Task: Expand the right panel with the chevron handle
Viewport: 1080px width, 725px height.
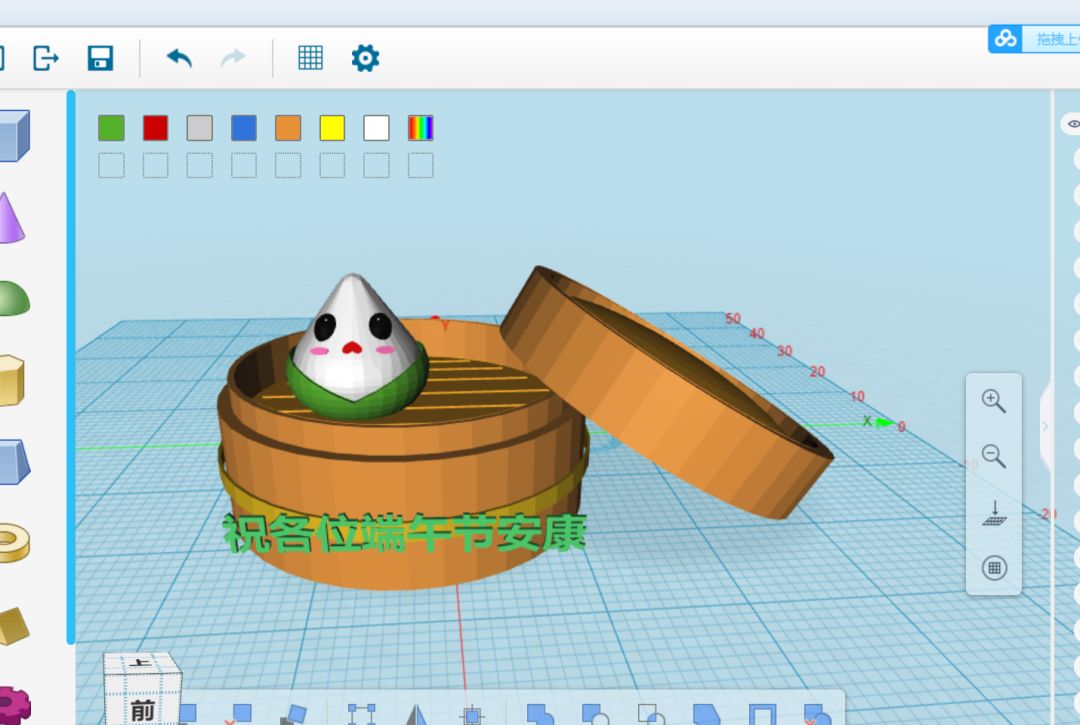Action: pos(1045,426)
